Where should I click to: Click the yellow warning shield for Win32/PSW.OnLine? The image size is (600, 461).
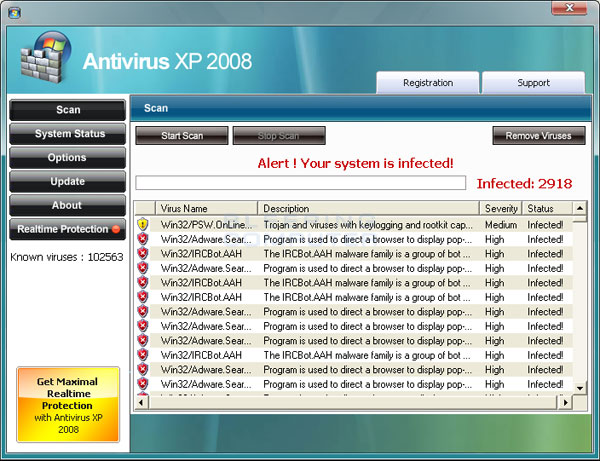tap(143, 224)
